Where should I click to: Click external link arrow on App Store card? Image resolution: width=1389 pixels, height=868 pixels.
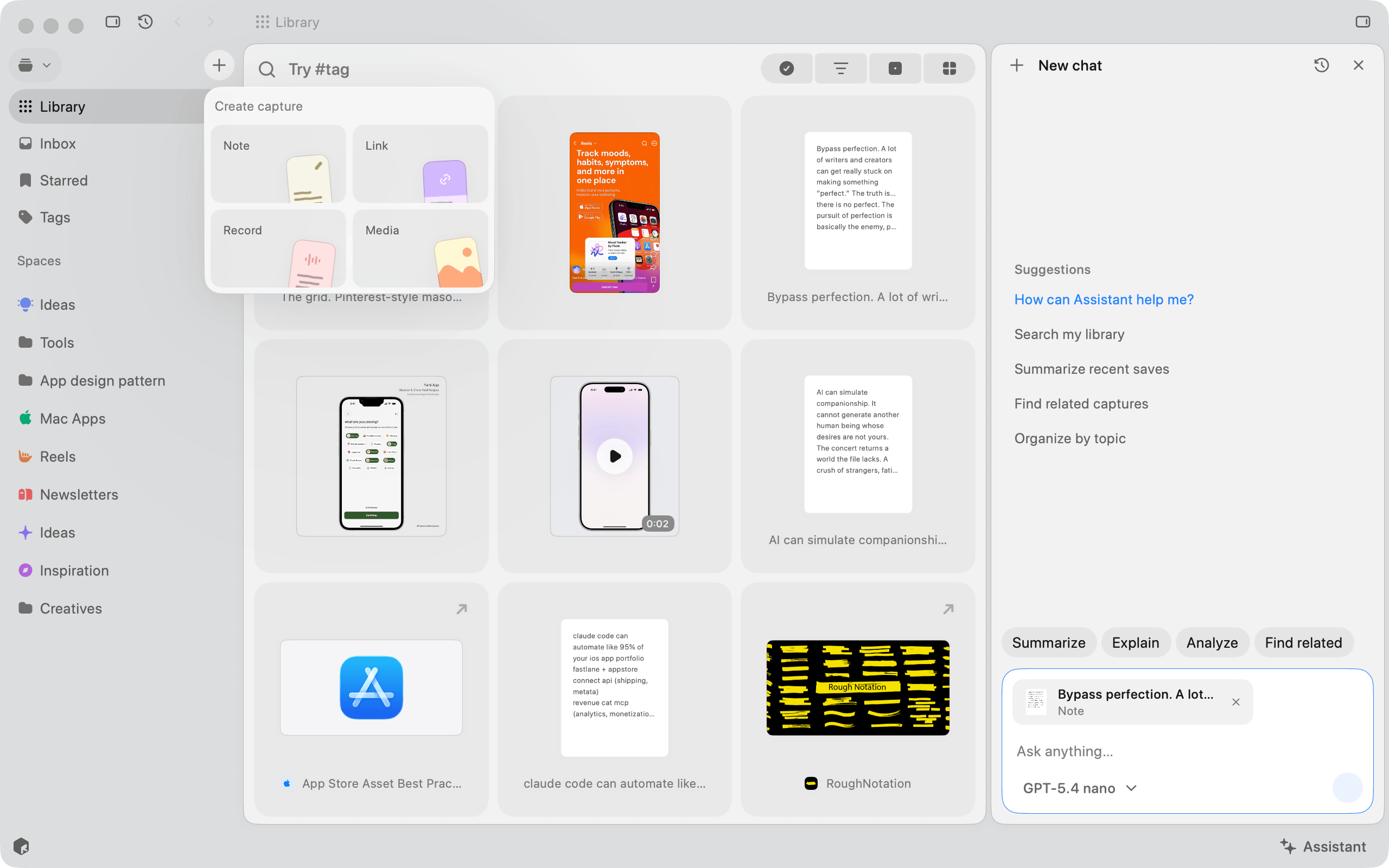click(462, 609)
